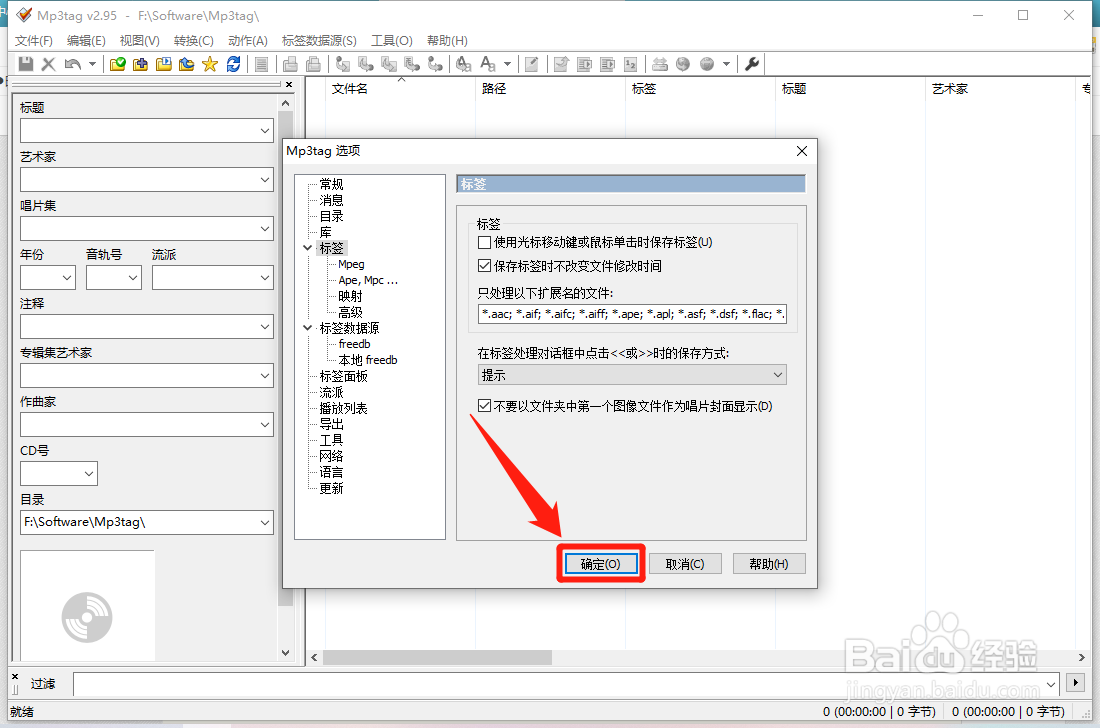Click the folder with up arrow icon
The width and height of the screenshot is (1100, 728).
187,64
